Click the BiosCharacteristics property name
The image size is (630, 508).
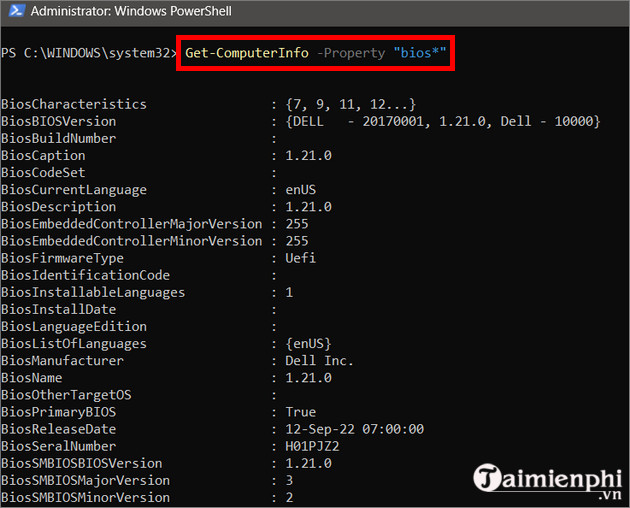(x=74, y=104)
